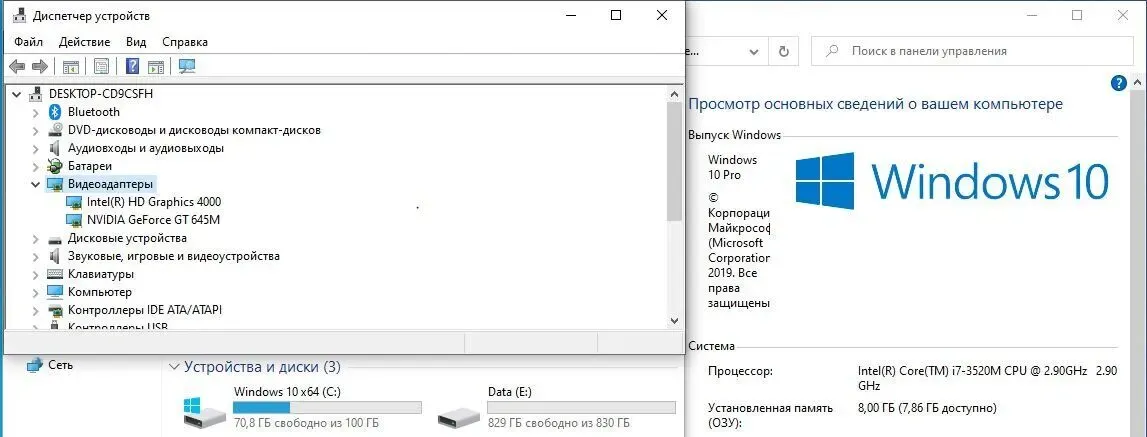Click the blue question mark help toolbar icon
The height and width of the screenshot is (437, 1147).
pos(131,66)
